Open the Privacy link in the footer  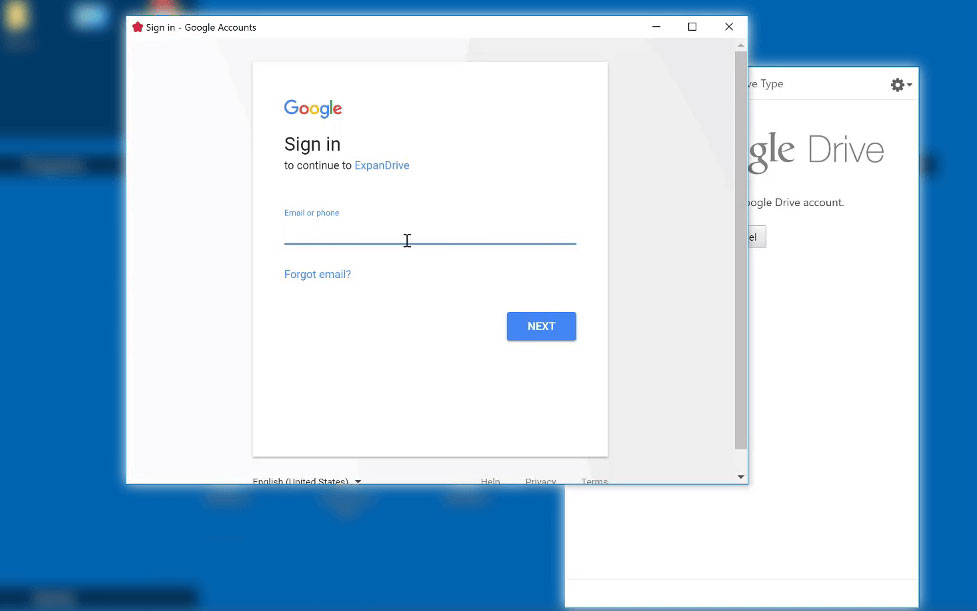540,481
